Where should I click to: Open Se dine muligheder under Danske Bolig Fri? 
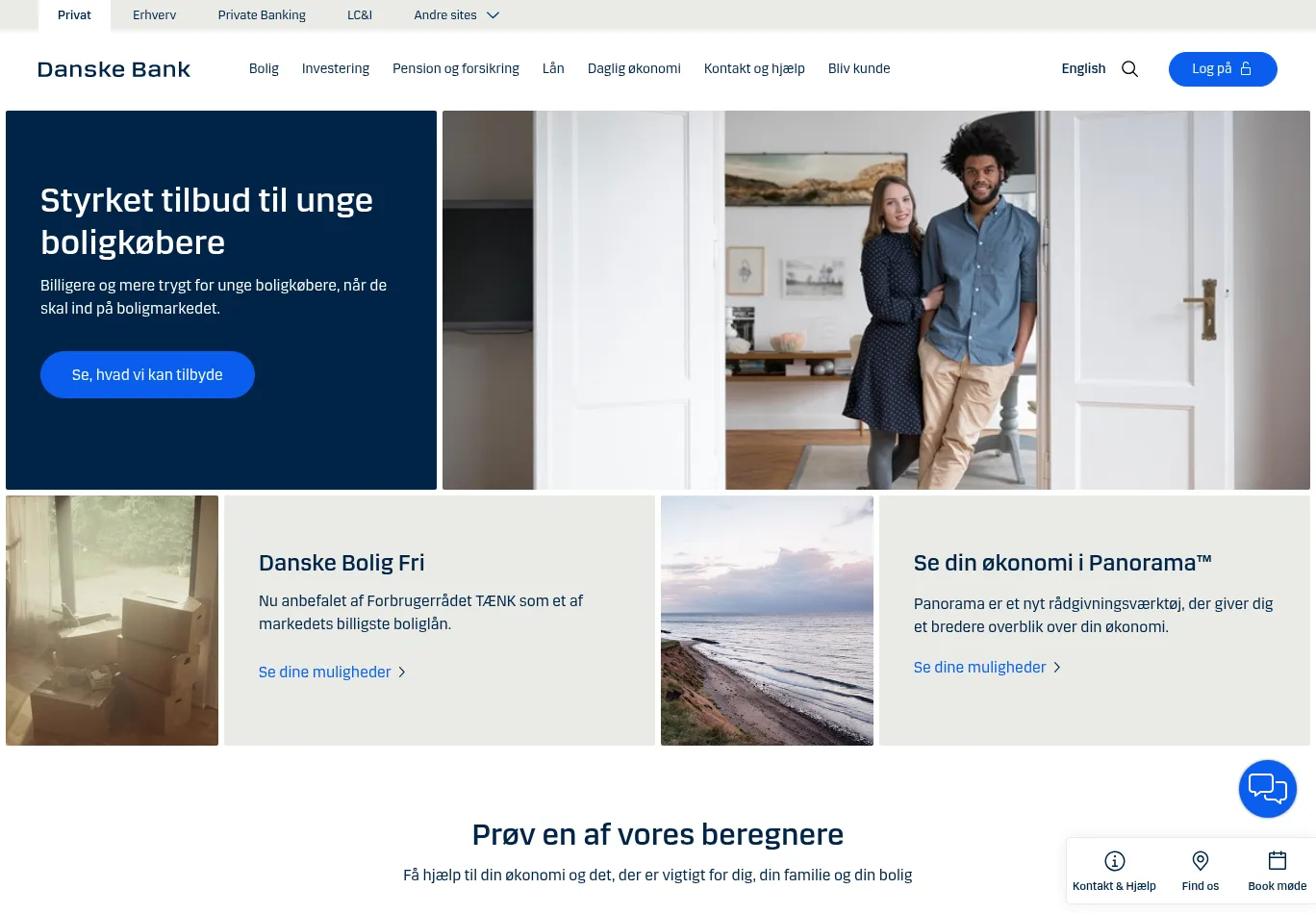[x=325, y=673]
